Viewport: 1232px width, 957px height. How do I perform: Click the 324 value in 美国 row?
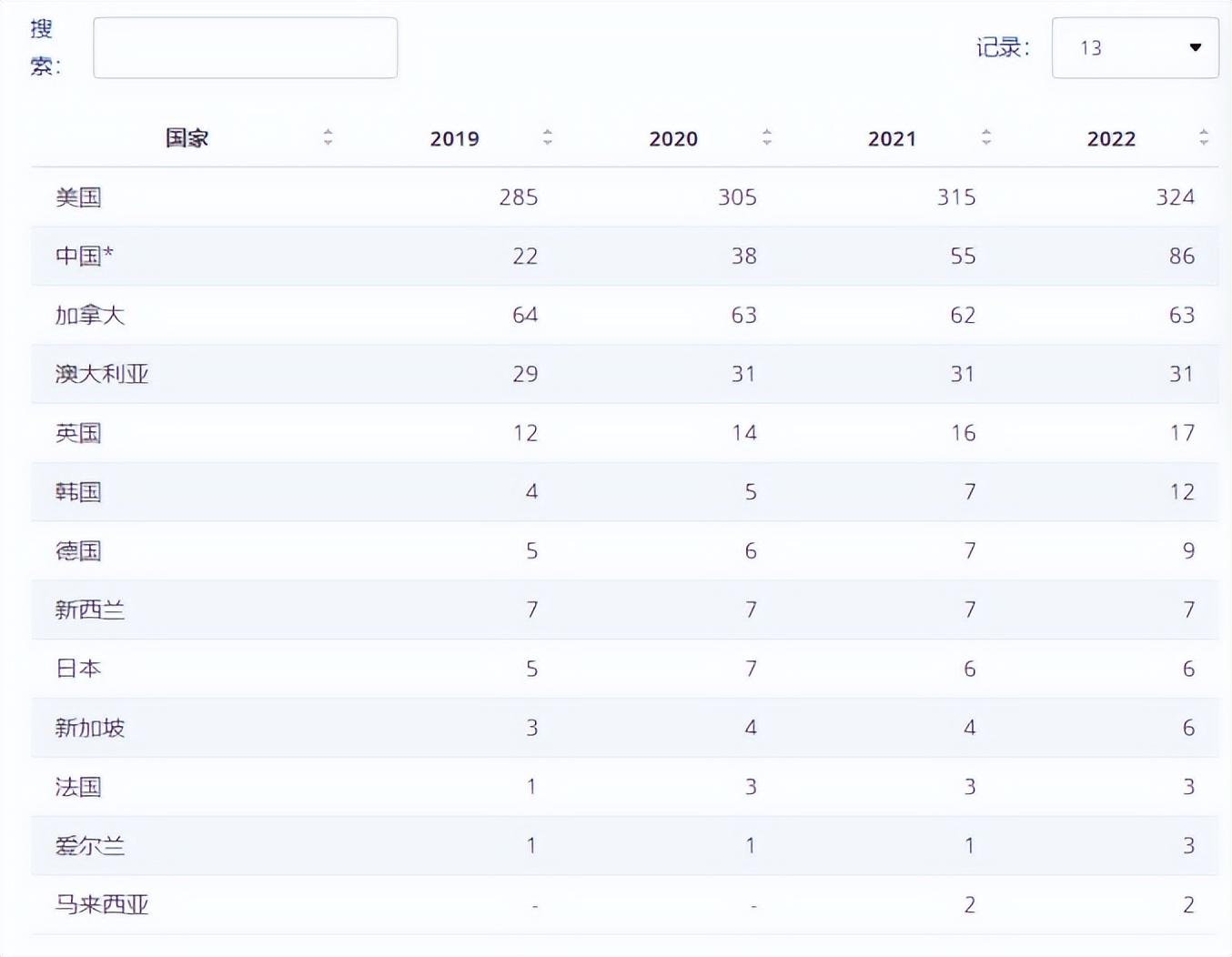pos(1175,197)
